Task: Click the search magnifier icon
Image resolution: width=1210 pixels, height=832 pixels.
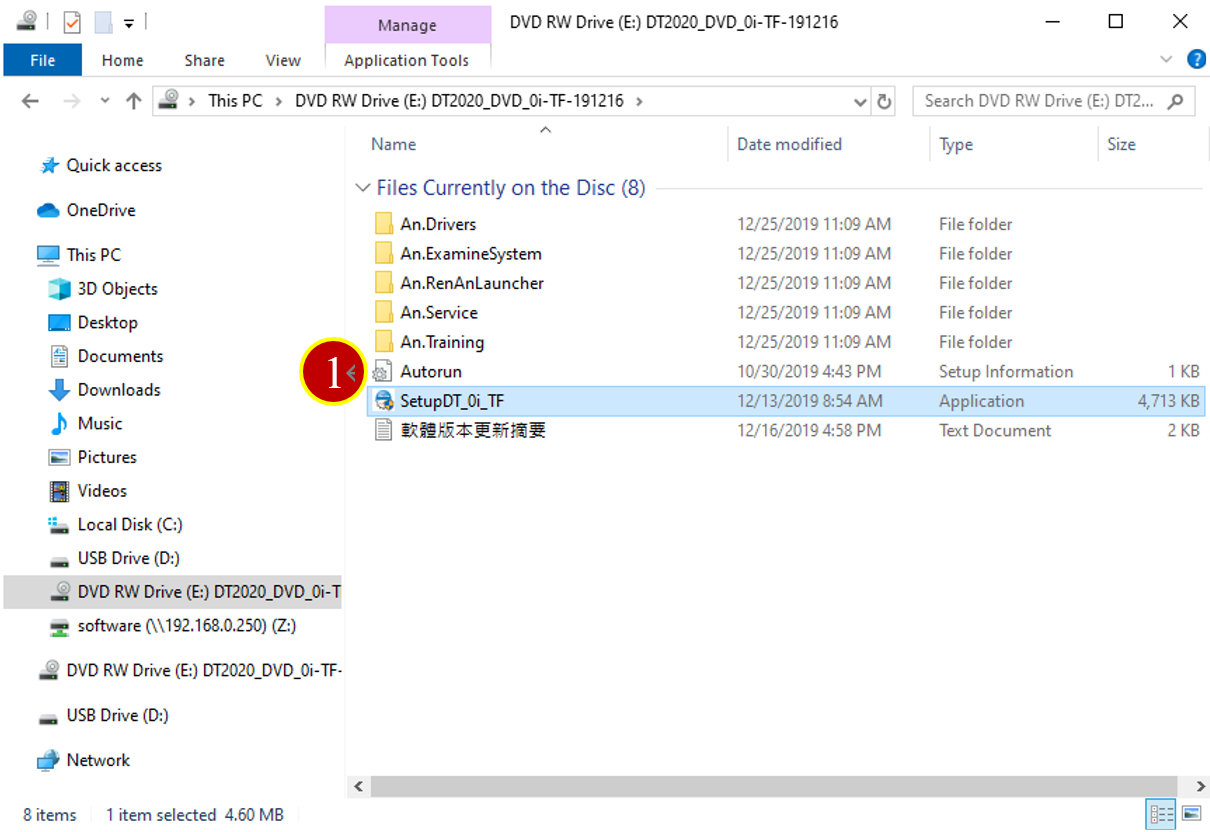Action: pyautogui.click(x=1176, y=101)
